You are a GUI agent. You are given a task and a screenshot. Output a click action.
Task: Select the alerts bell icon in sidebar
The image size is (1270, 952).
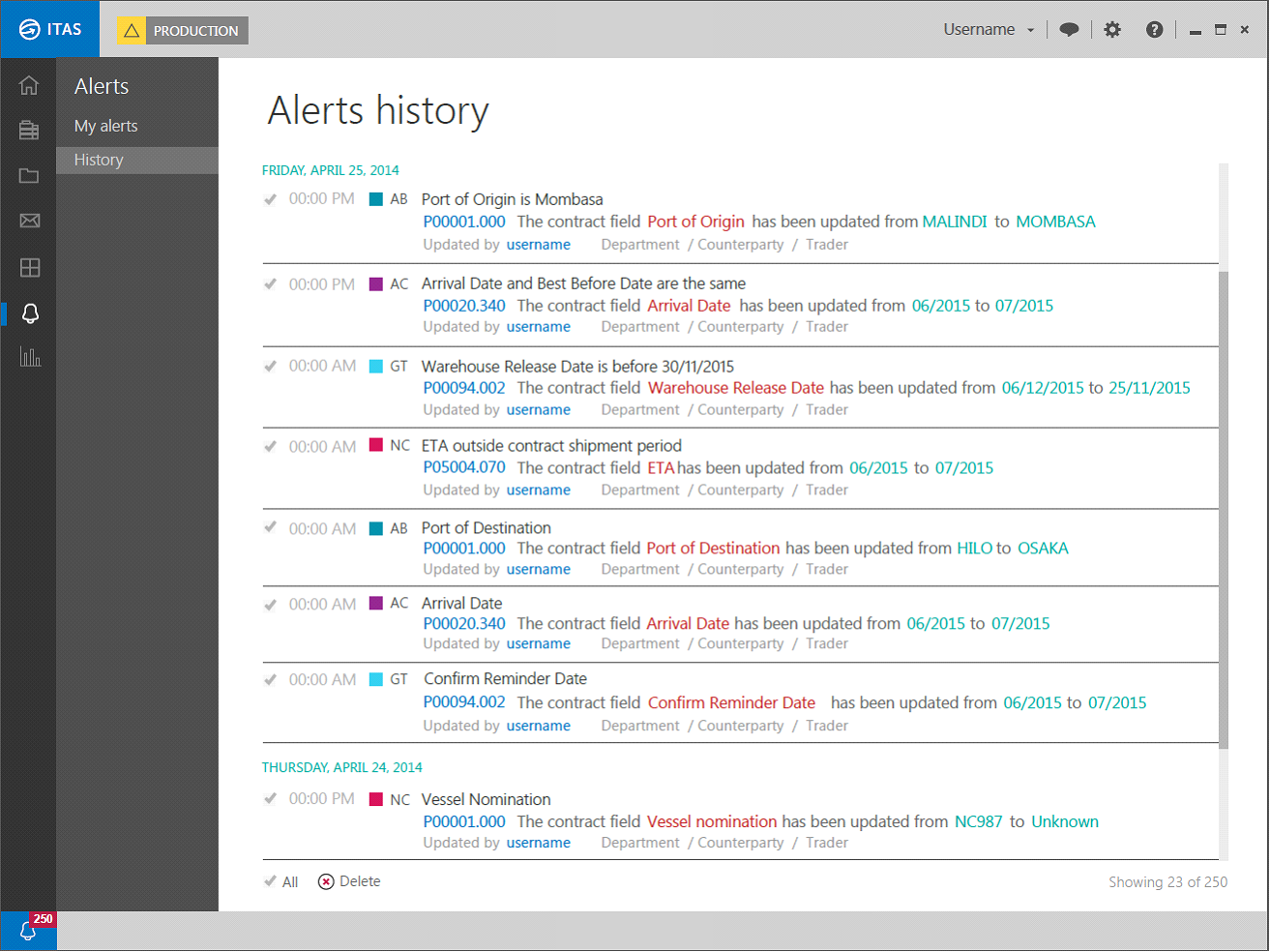point(30,312)
